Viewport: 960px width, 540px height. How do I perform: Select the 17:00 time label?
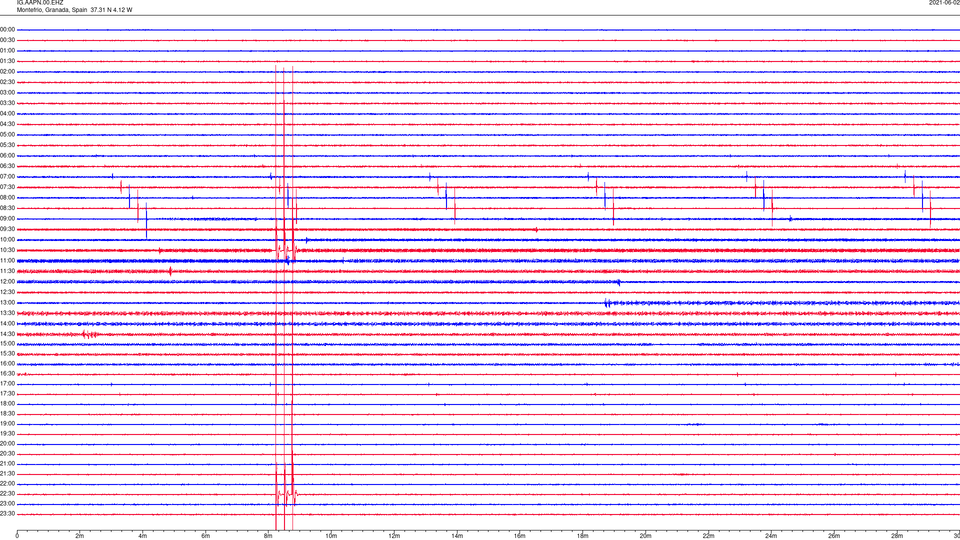(x=7, y=384)
